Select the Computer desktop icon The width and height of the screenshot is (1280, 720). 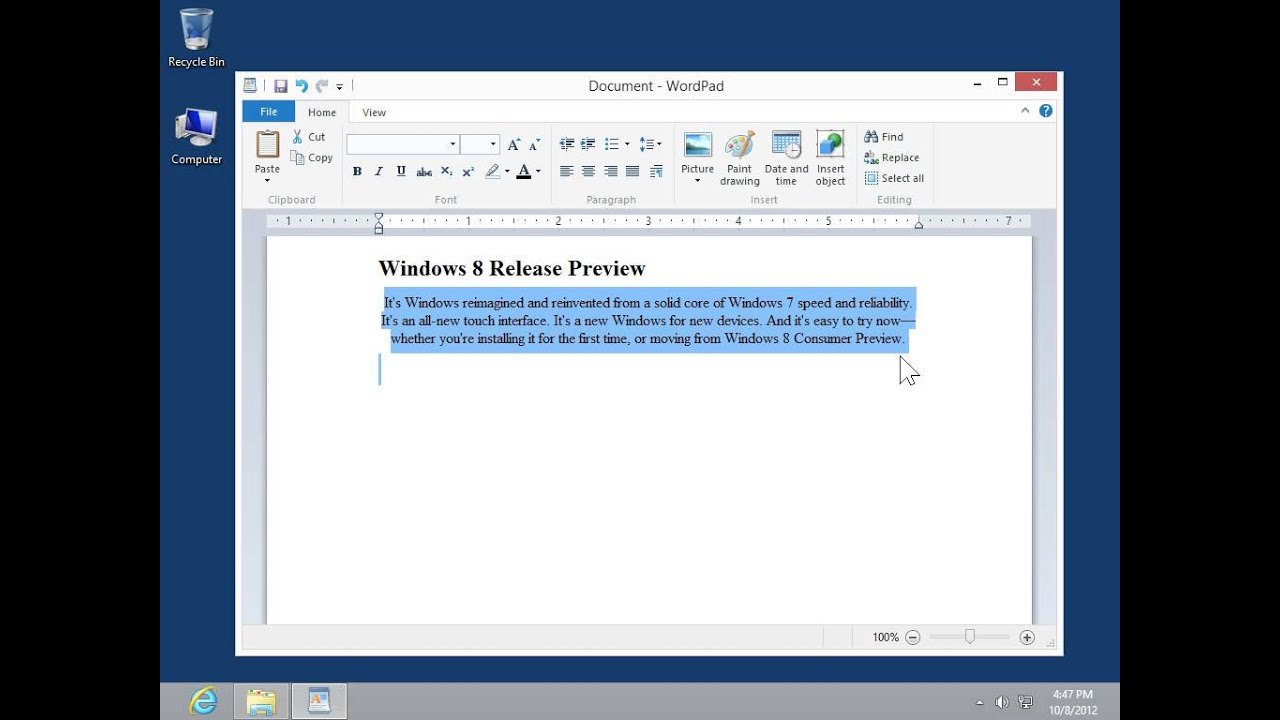click(196, 137)
